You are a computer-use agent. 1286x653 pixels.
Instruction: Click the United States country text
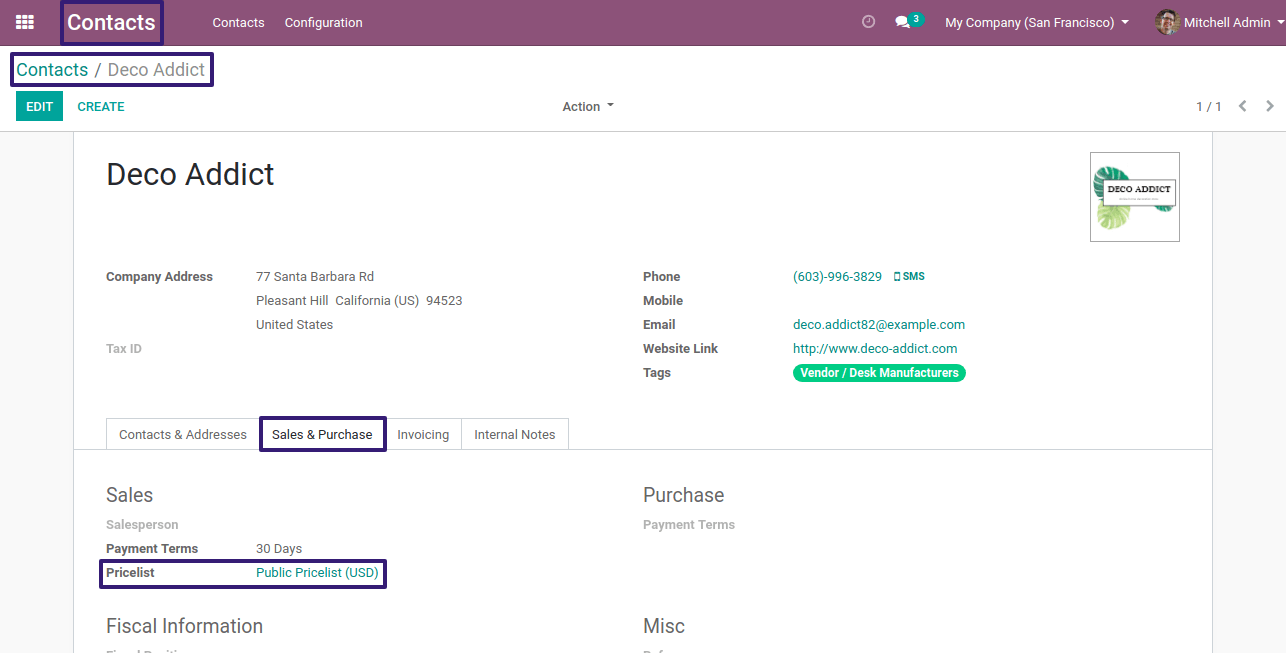294,324
